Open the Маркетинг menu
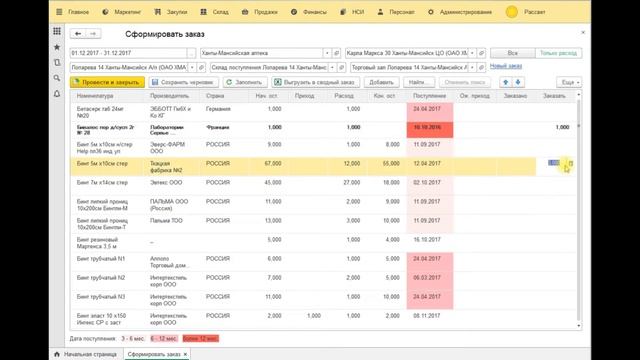The height and width of the screenshot is (360, 640). click(x=122, y=12)
